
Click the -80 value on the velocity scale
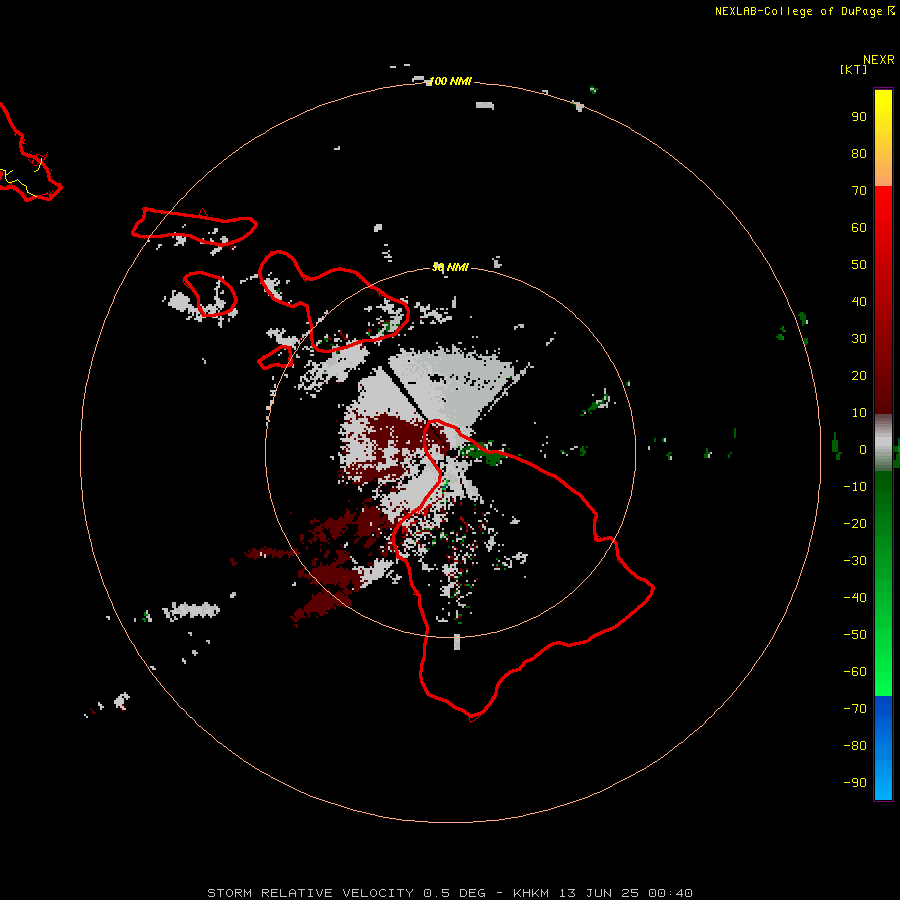855,746
